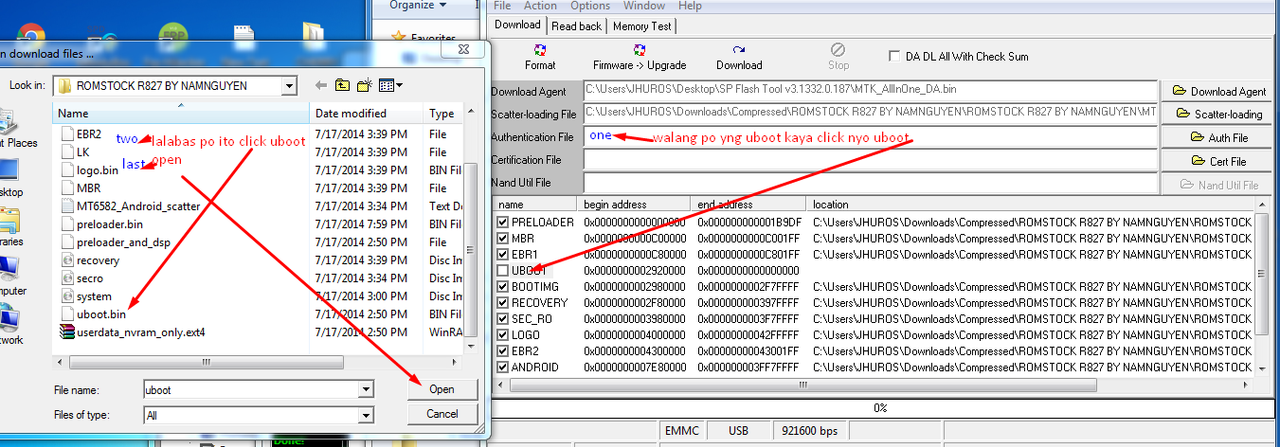The height and width of the screenshot is (447, 1280).
Task: Uncheck the RECOVERY partition checkbox
Action: (502, 302)
